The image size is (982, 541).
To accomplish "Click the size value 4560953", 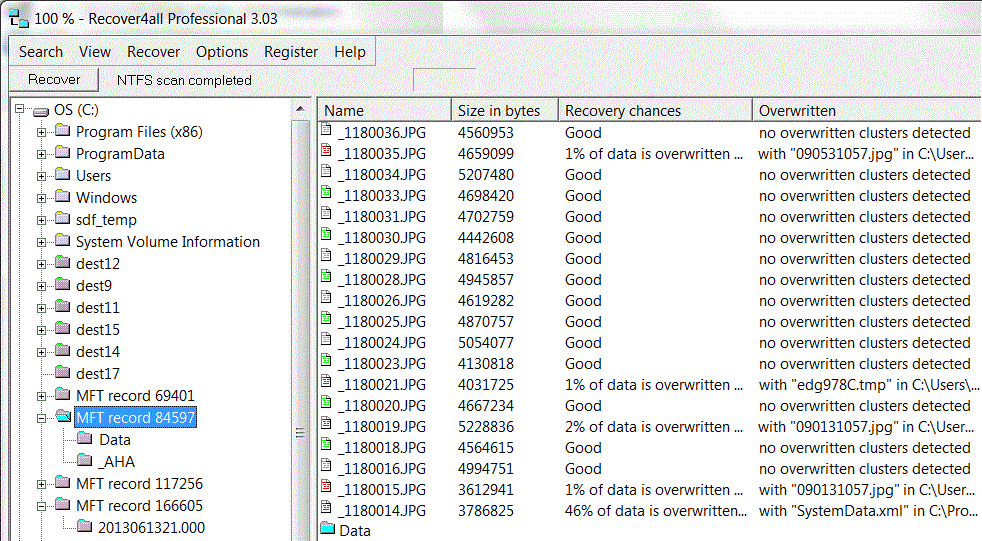I will [485, 133].
